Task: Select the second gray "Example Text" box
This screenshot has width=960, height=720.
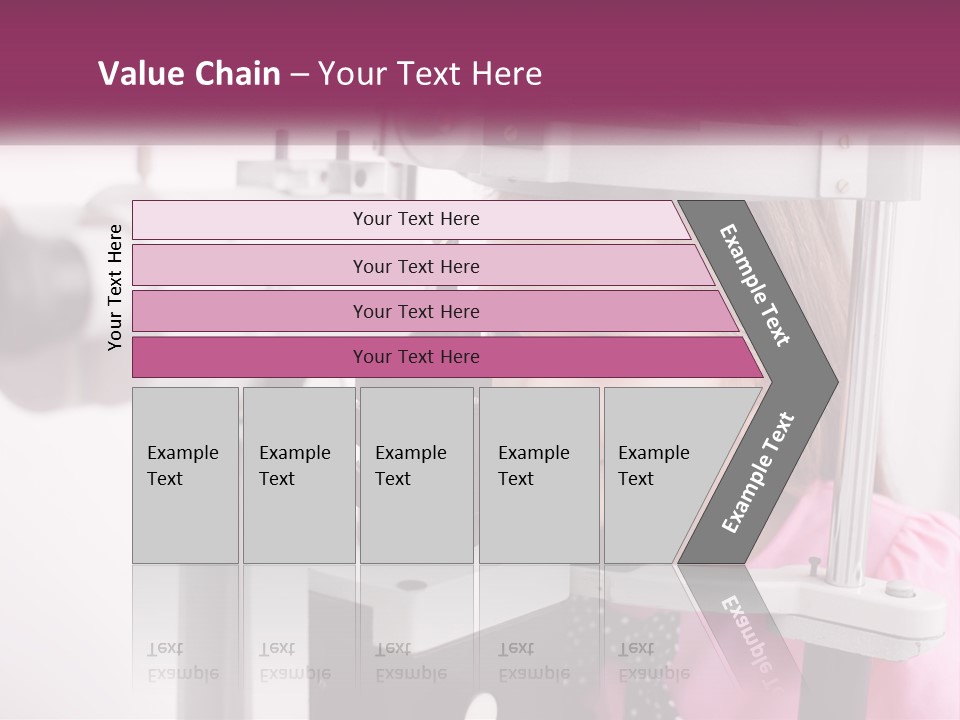Action: (298, 475)
